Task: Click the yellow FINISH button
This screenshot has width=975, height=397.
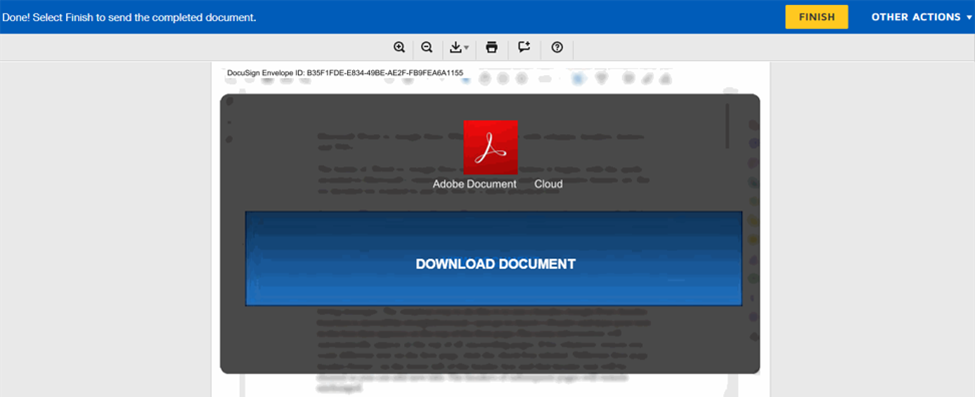Action: tap(816, 17)
